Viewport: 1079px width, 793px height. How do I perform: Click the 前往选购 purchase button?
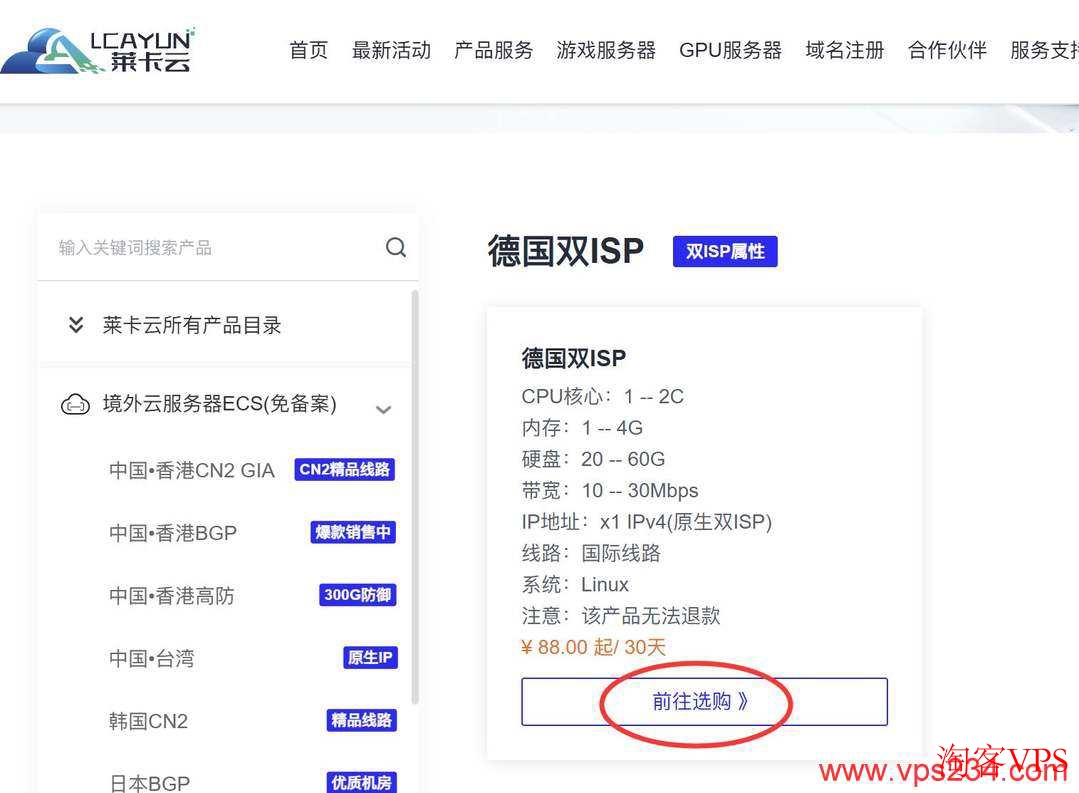coord(705,701)
